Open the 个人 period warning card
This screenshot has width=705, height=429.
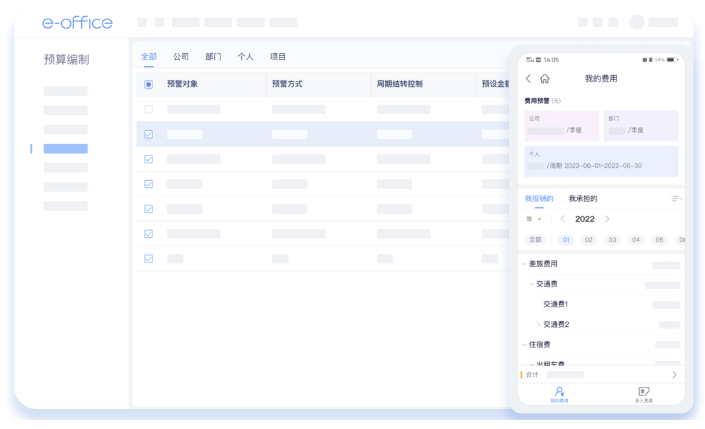coord(602,161)
